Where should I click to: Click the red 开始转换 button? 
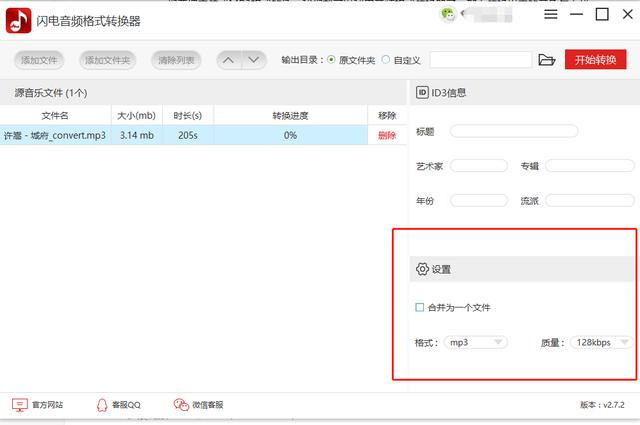click(x=596, y=60)
